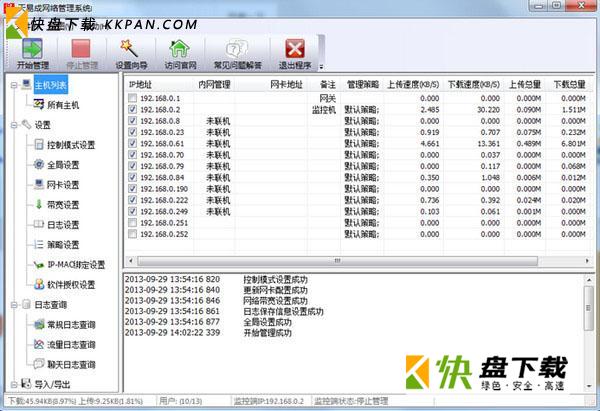The height and width of the screenshot is (411, 600).
Task: Click the 开始管理 start icon
Action: 33,49
